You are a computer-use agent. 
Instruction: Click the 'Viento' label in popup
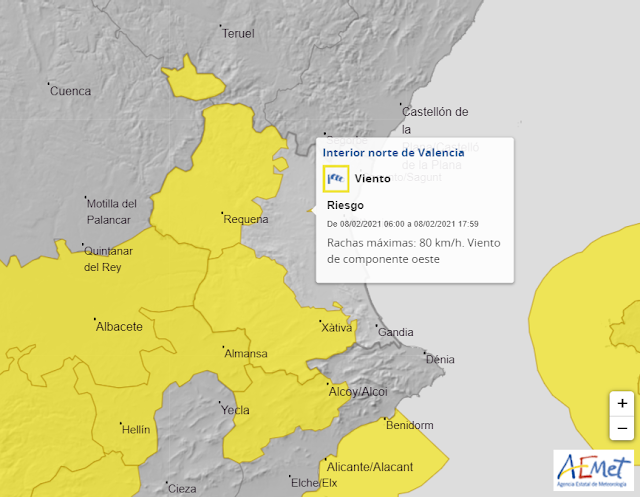372,178
